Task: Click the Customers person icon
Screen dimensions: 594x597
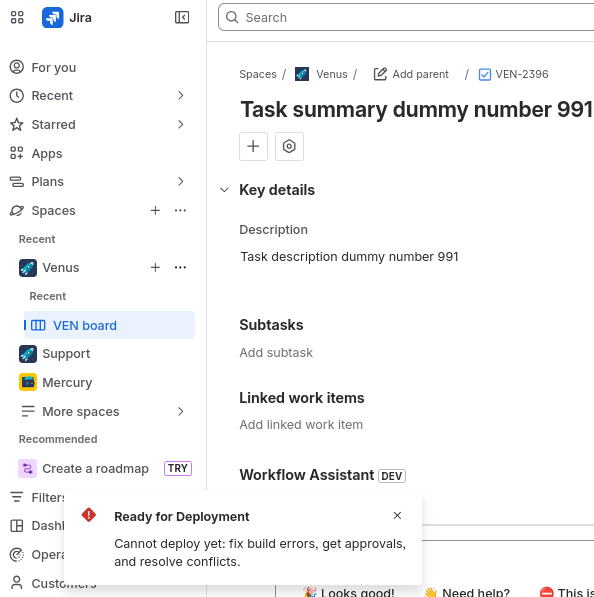Action: (17, 583)
